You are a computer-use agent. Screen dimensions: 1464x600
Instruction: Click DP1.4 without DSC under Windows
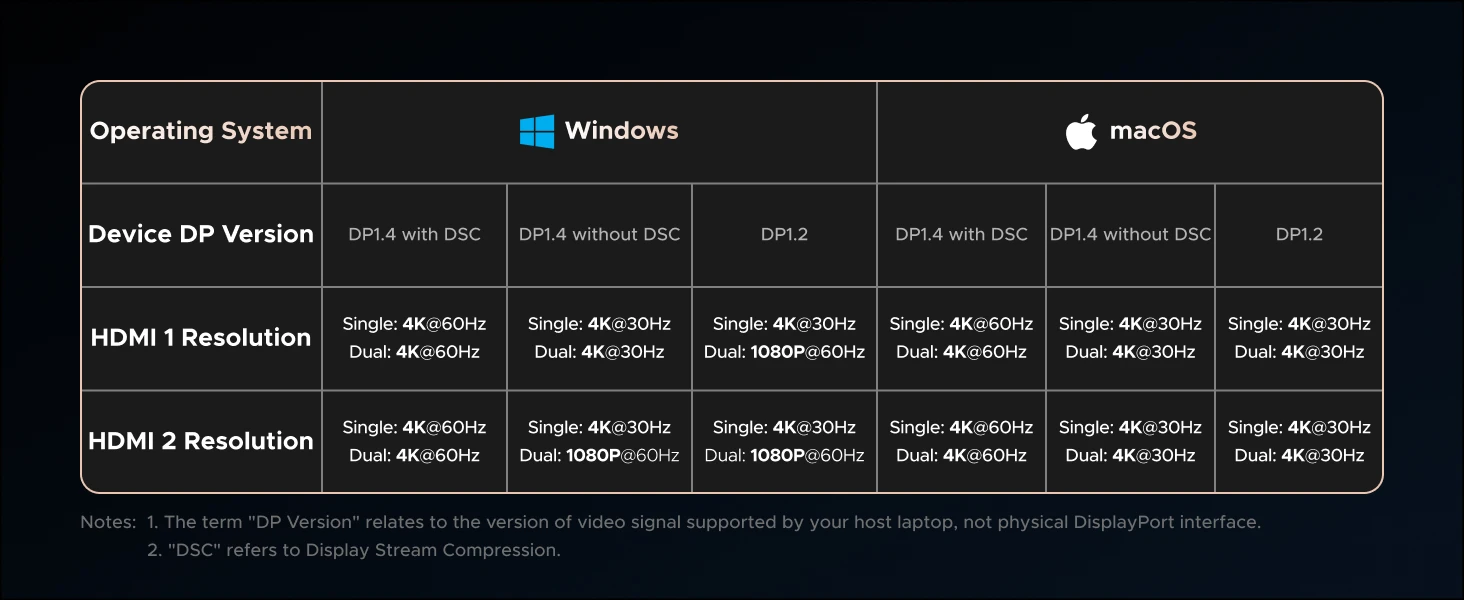coord(599,234)
